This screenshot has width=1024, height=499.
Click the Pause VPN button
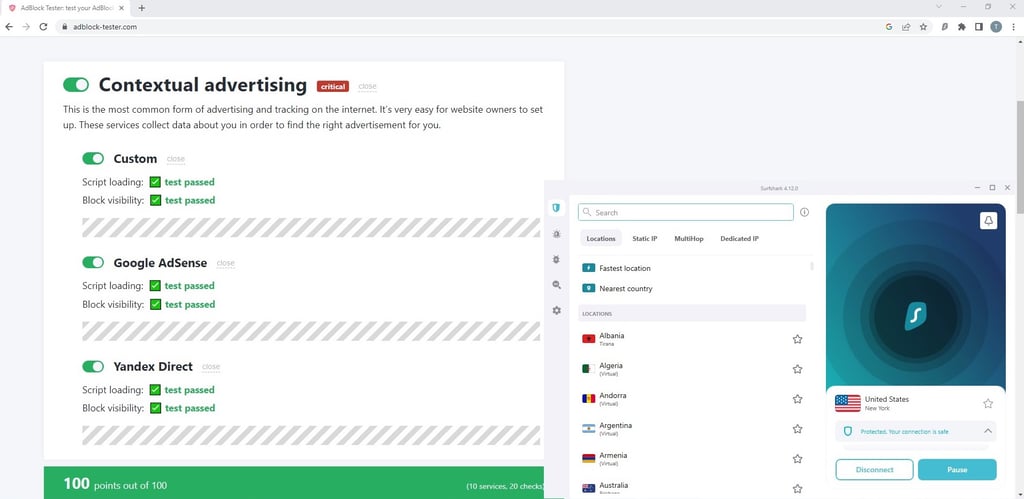pos(957,470)
